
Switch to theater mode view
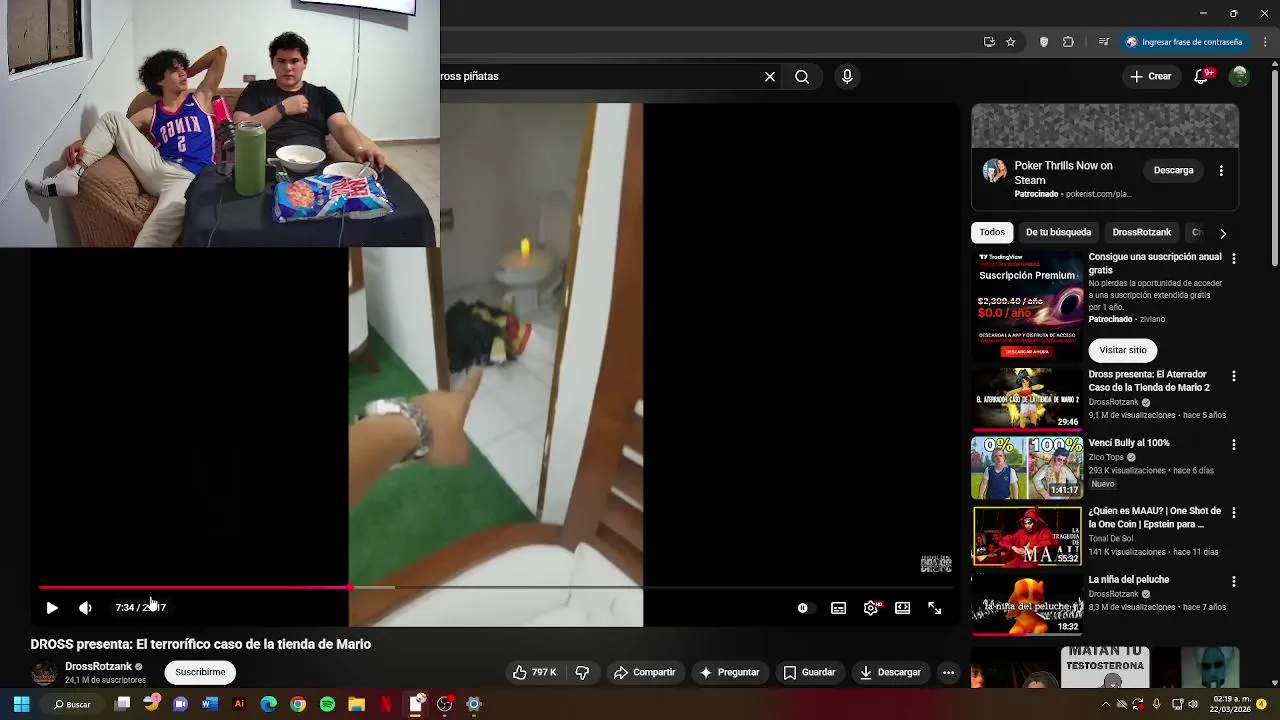tap(902, 608)
